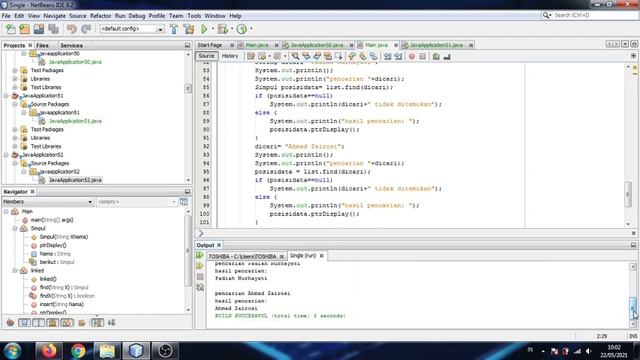
Task: Toggle Show Inherited Members filter in Navigator
Action: (x=10, y=323)
